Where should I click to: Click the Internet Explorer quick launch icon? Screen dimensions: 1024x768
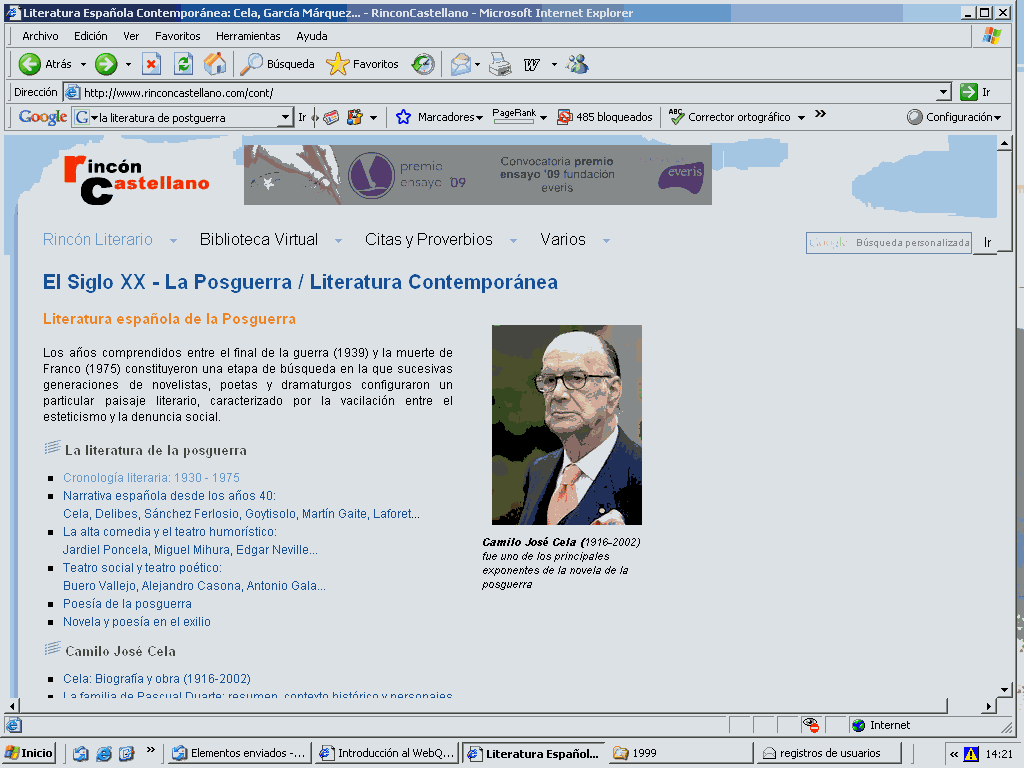[104, 753]
